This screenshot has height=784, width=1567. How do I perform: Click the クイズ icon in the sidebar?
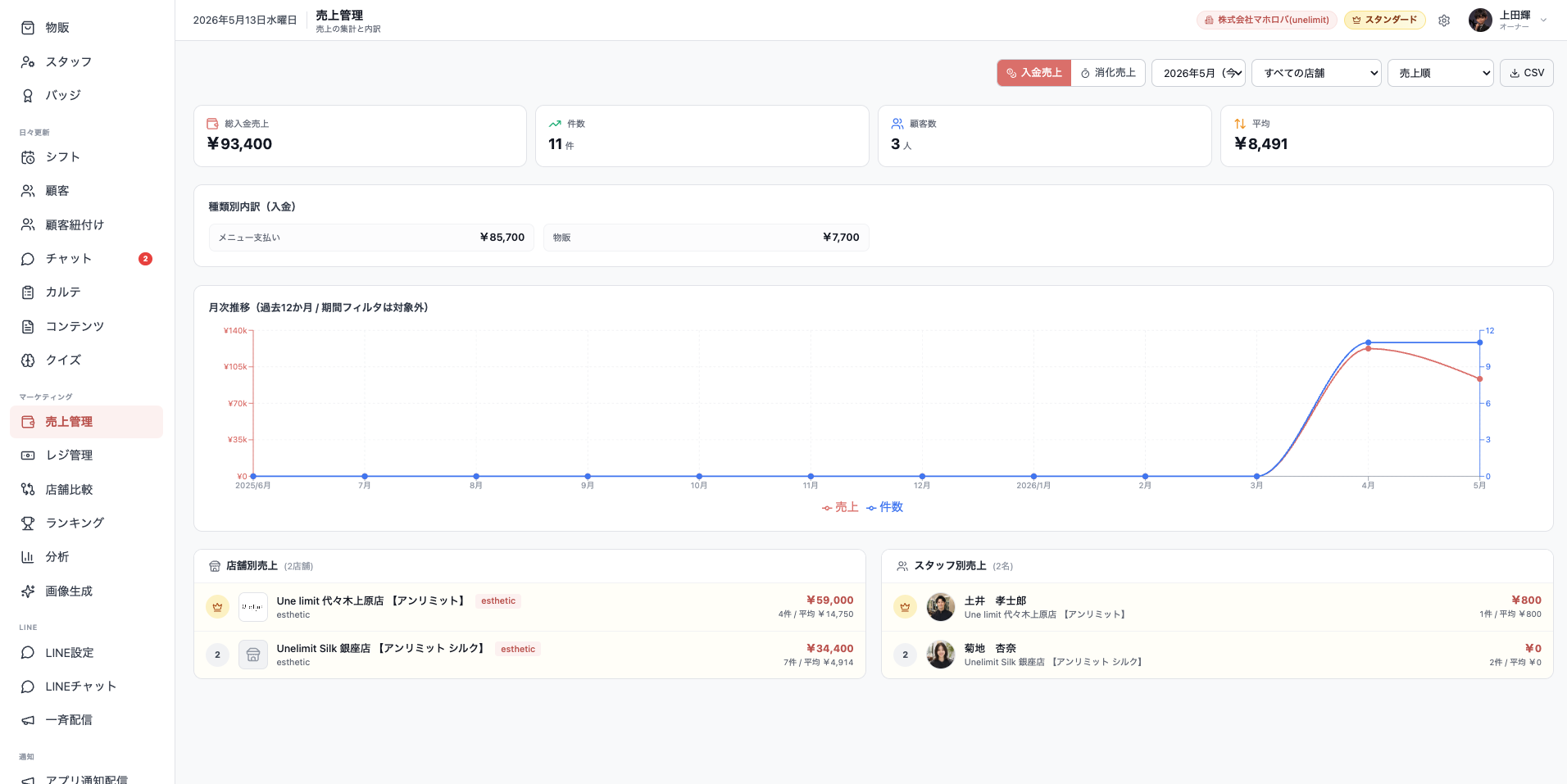[28, 360]
